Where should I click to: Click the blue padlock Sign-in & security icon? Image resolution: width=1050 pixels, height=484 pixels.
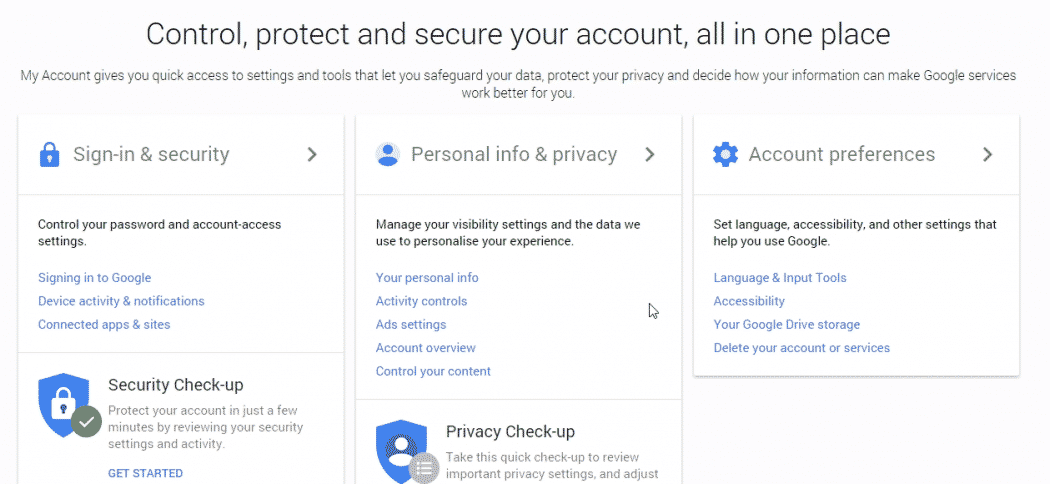point(50,155)
